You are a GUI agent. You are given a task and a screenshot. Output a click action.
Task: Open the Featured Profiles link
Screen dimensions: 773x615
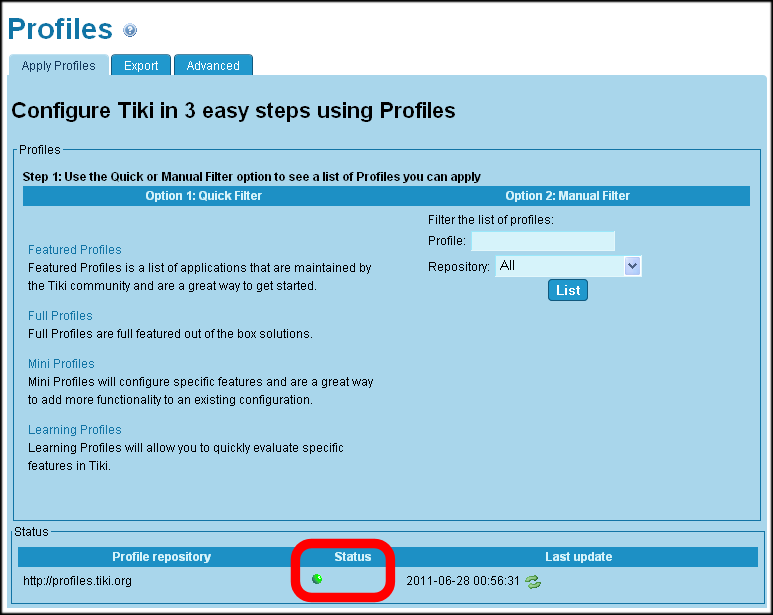[x=75, y=250]
